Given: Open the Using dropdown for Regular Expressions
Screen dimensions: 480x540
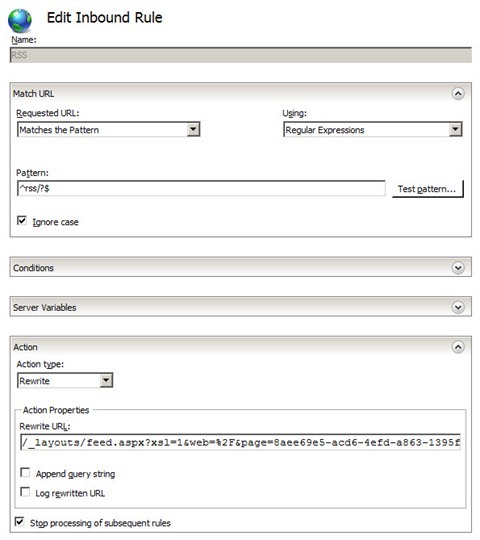Looking at the screenshot, I should (x=455, y=129).
